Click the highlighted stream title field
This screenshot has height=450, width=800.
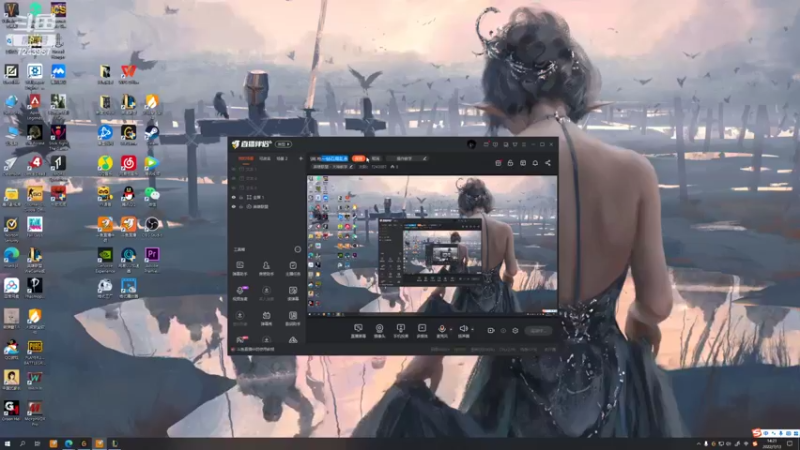point(330,159)
